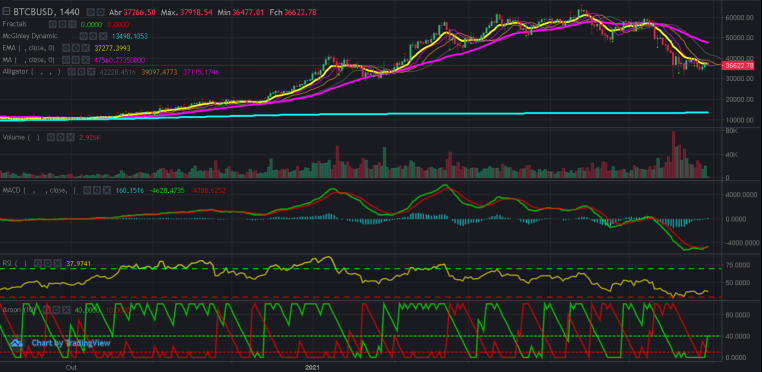Hide the Alligator indicator with eye icon

pyautogui.click(x=71, y=71)
